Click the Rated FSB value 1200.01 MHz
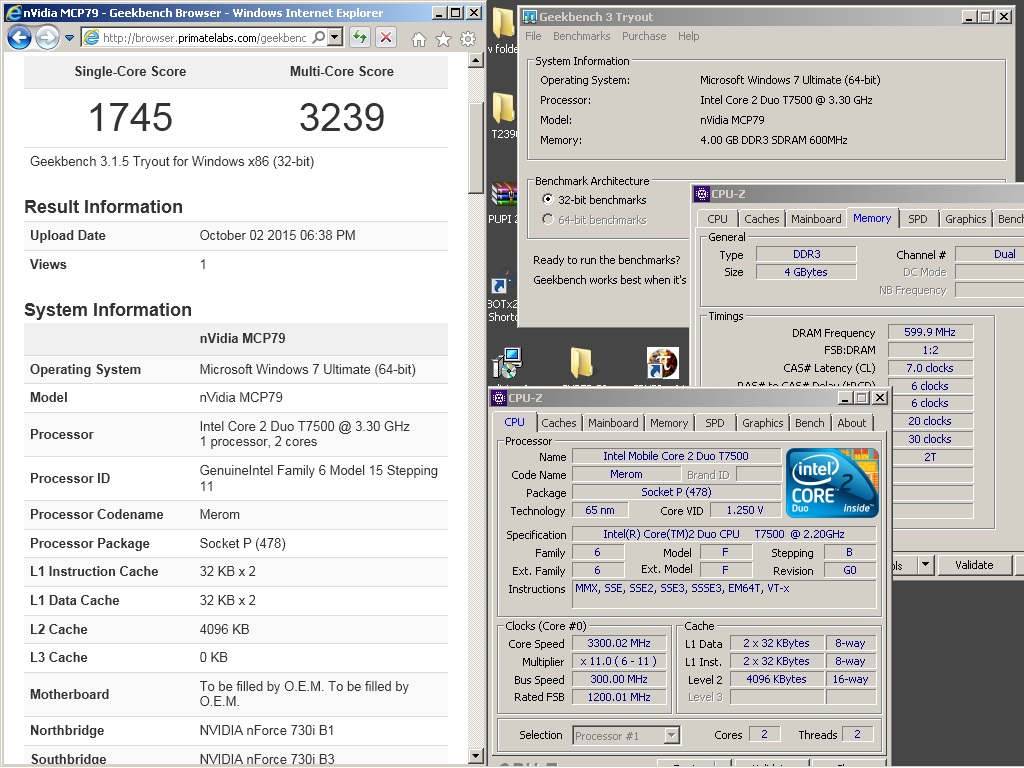Screen dimensions: 1024x768 pos(619,697)
